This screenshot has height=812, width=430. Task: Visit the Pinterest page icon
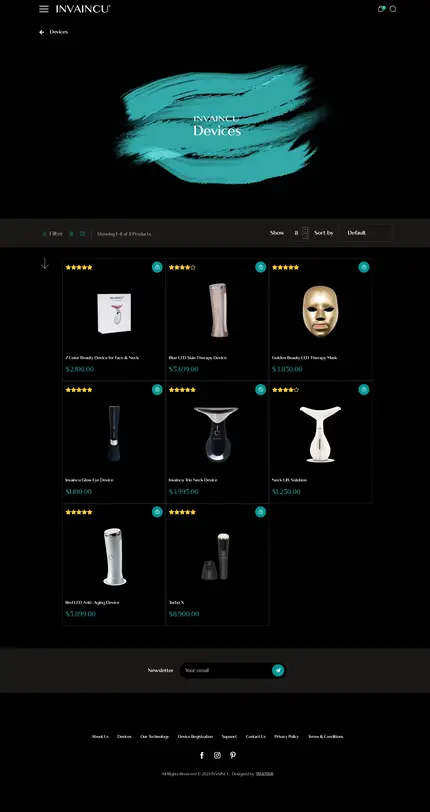(233, 755)
